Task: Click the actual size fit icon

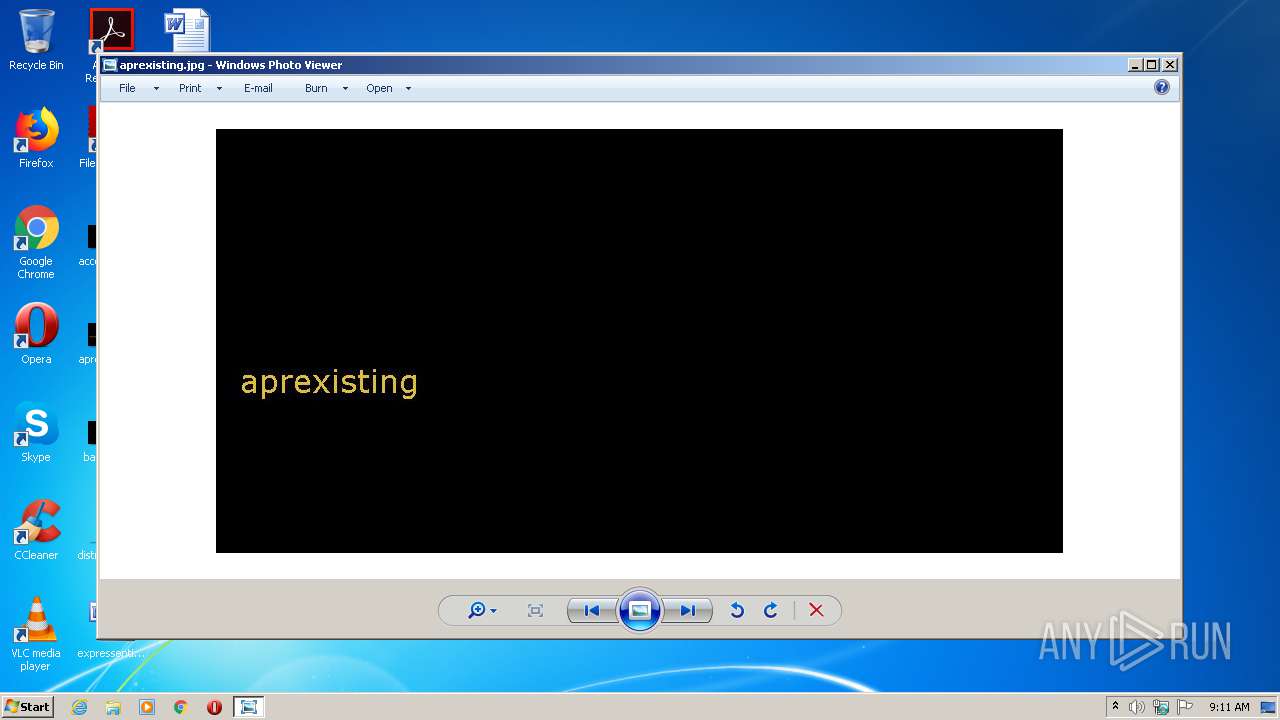Action: pyautogui.click(x=535, y=610)
